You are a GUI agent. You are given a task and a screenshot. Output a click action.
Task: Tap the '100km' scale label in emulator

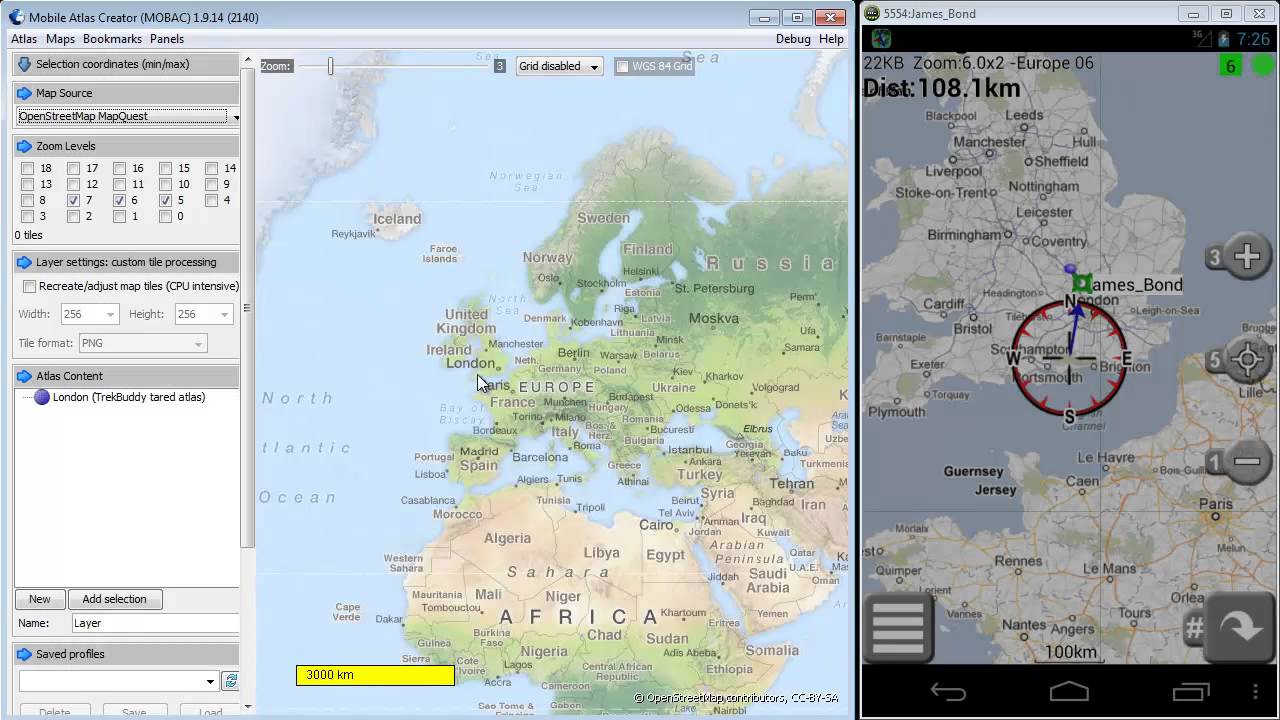tap(1070, 652)
